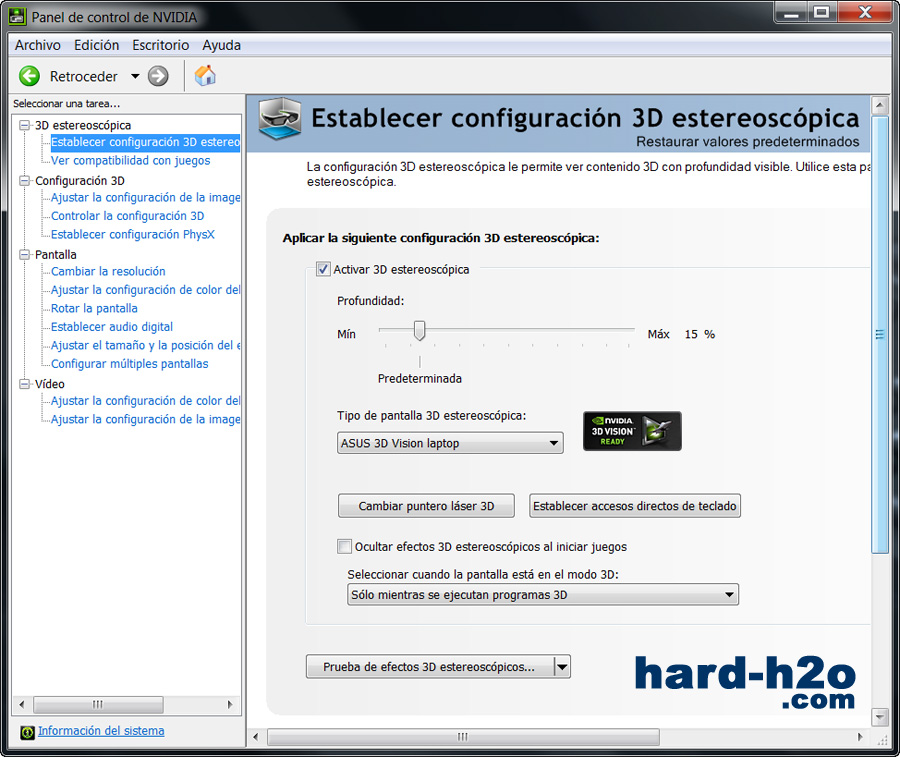Click Cambiar puntero láser 3D button
900x757 pixels.
click(426, 506)
